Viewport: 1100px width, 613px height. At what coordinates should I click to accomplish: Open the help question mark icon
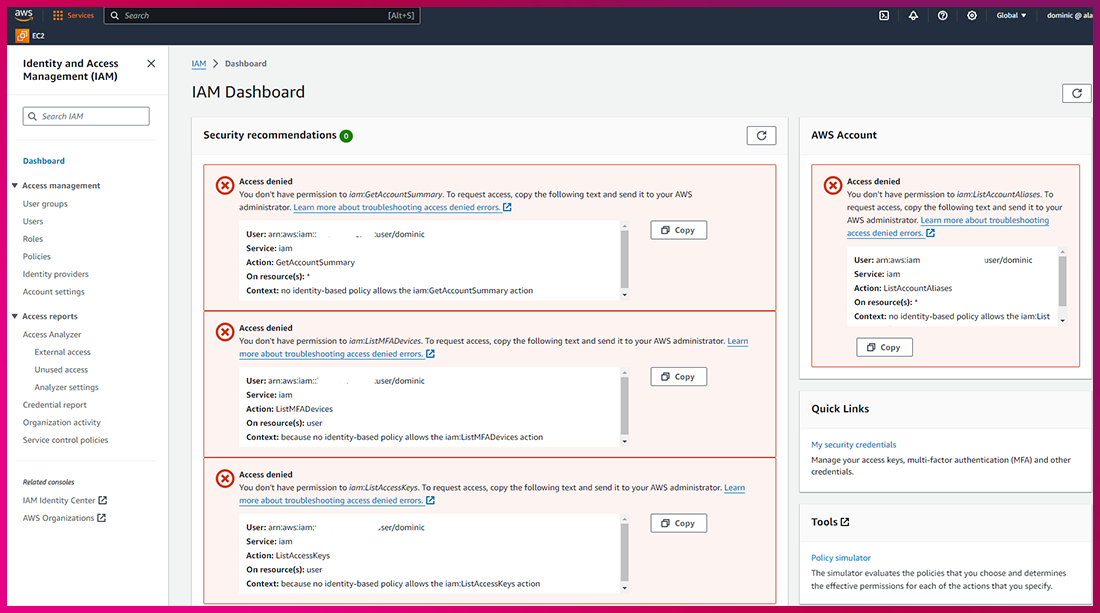coord(942,16)
